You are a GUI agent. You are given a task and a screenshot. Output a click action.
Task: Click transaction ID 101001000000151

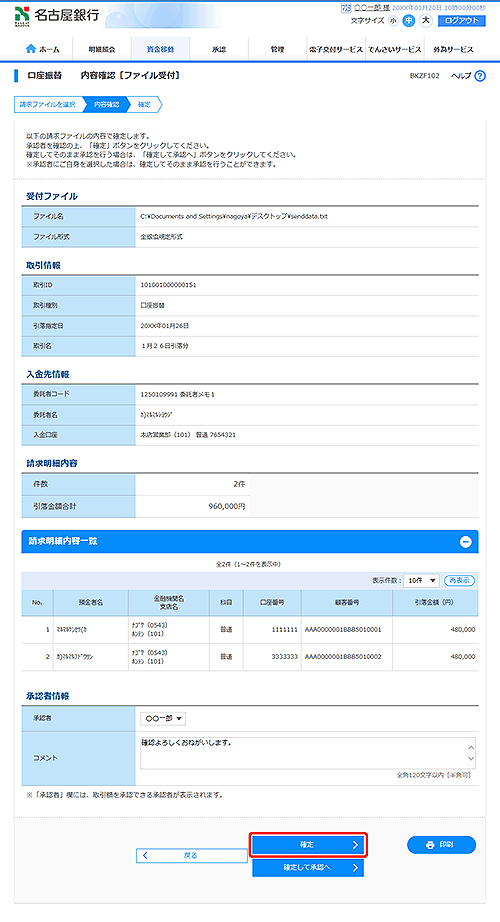click(x=168, y=285)
